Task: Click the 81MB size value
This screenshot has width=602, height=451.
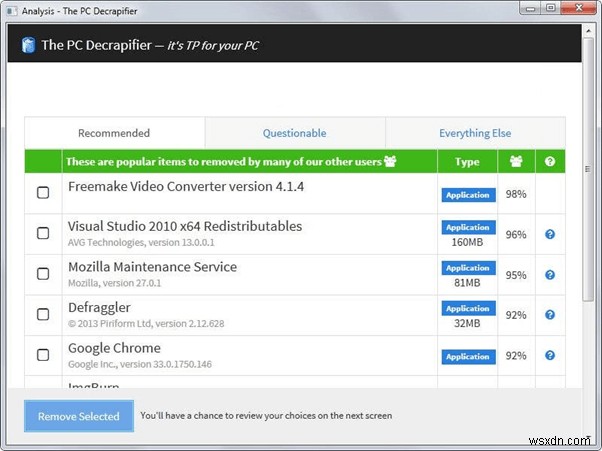Action: pos(467,283)
